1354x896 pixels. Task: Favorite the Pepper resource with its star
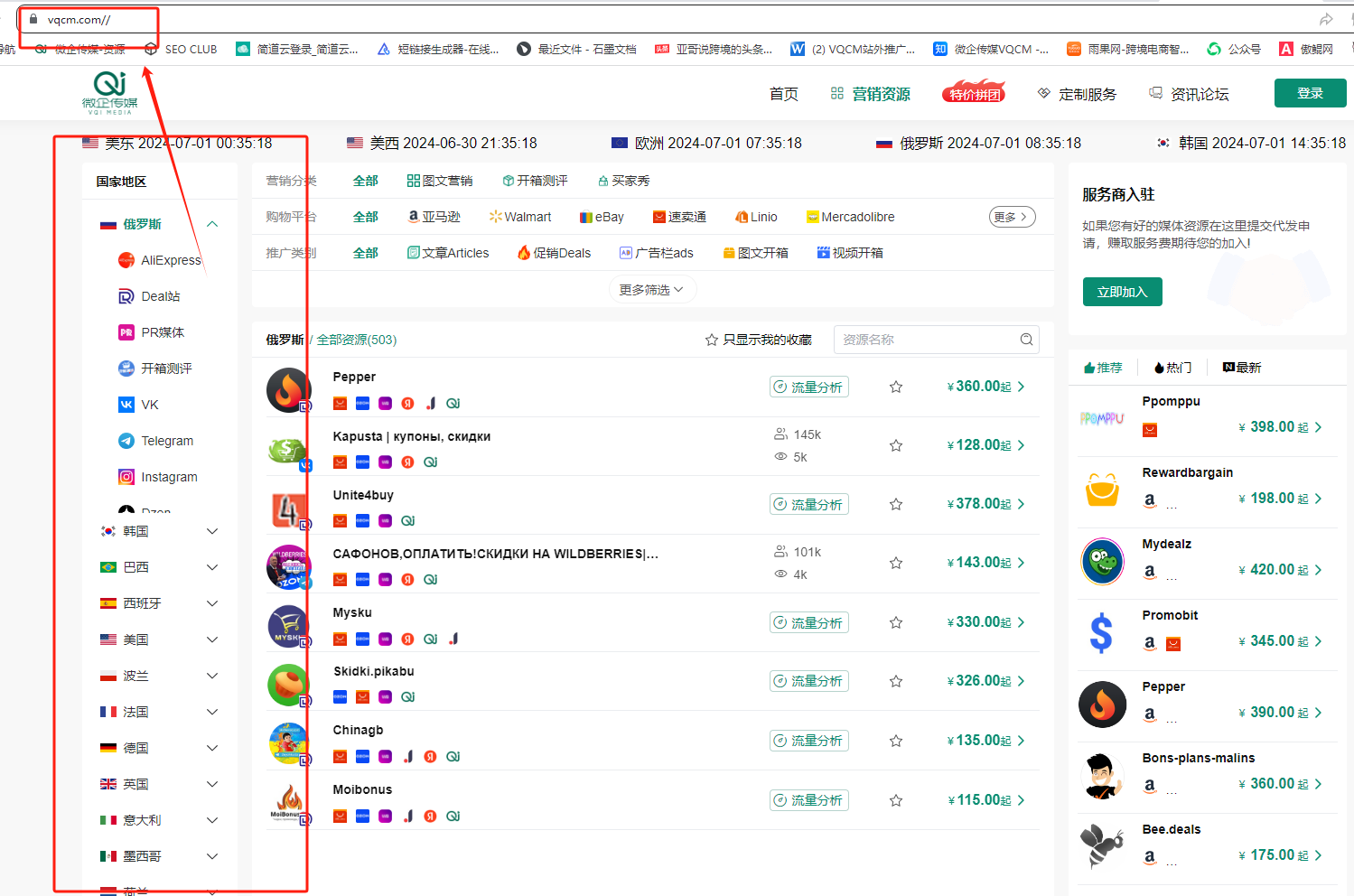point(896,387)
